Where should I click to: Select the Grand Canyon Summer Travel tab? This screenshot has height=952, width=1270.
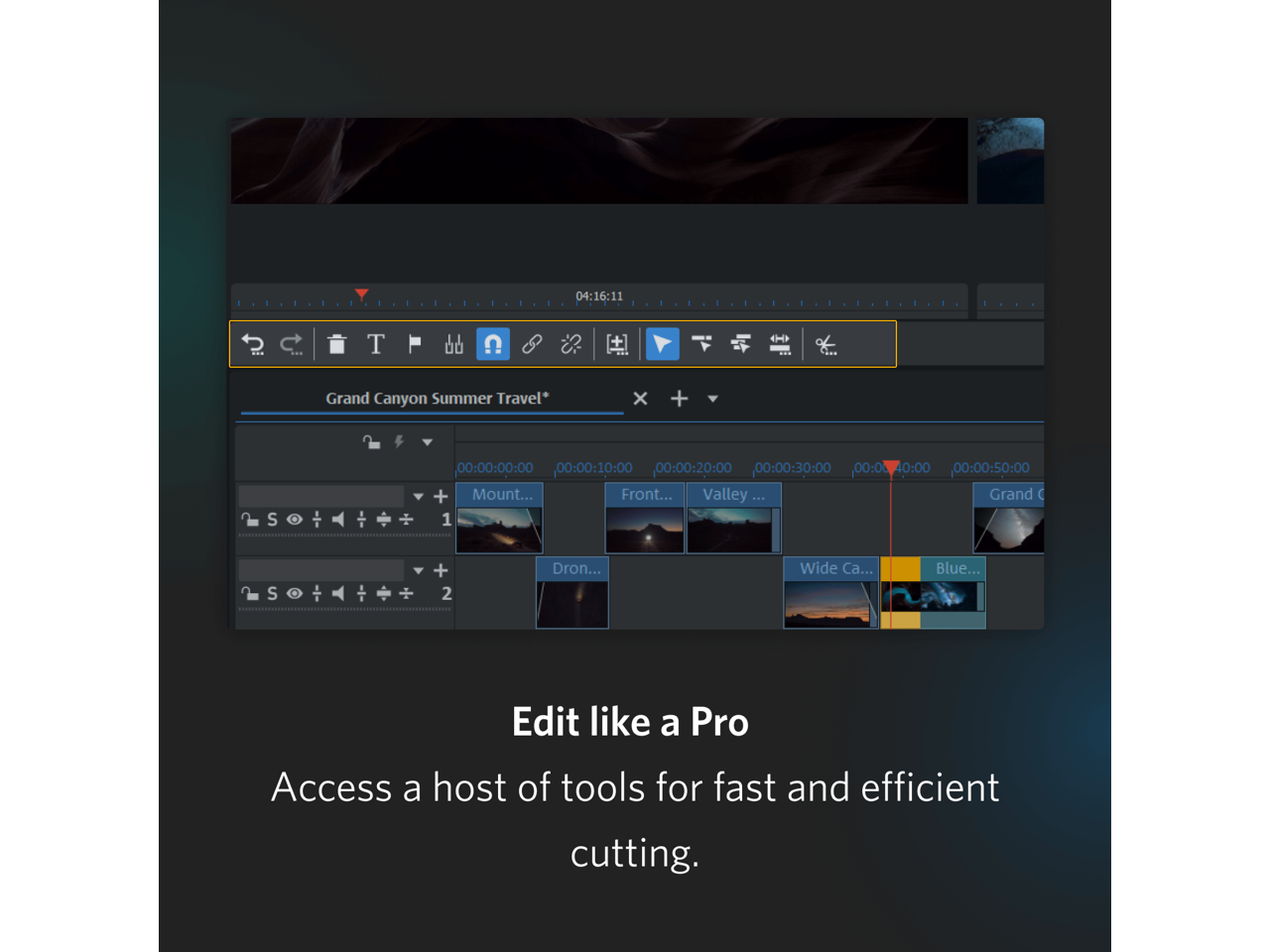coord(437,399)
